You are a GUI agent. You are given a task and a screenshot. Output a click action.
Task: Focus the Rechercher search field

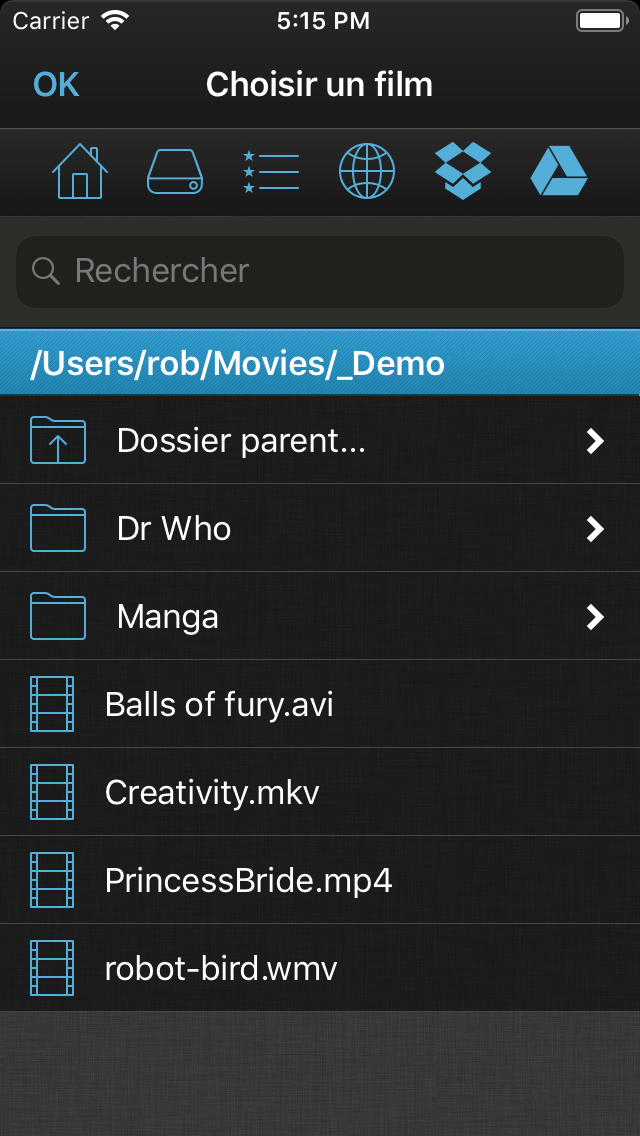320,271
